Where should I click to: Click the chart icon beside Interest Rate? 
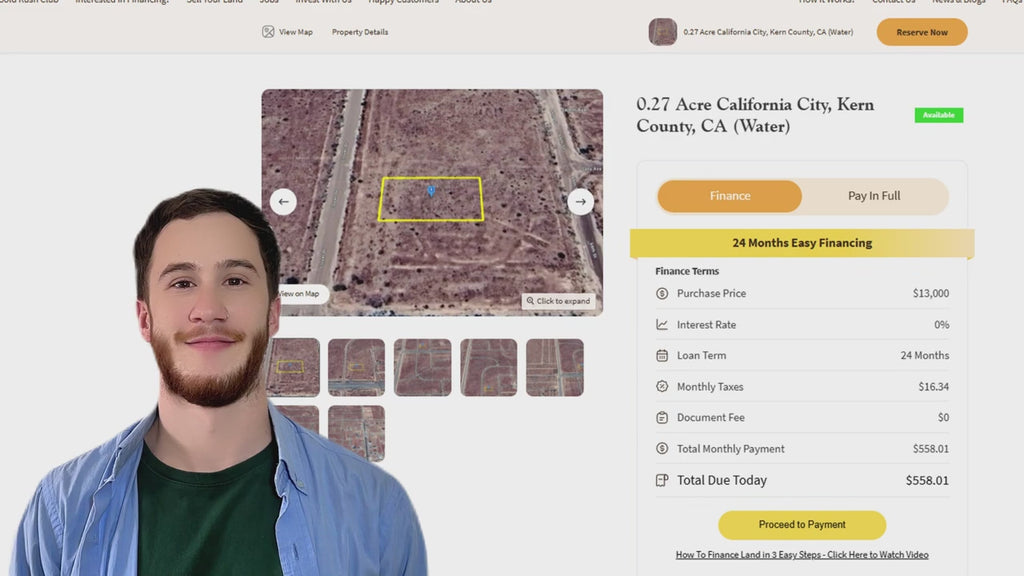pyautogui.click(x=662, y=325)
